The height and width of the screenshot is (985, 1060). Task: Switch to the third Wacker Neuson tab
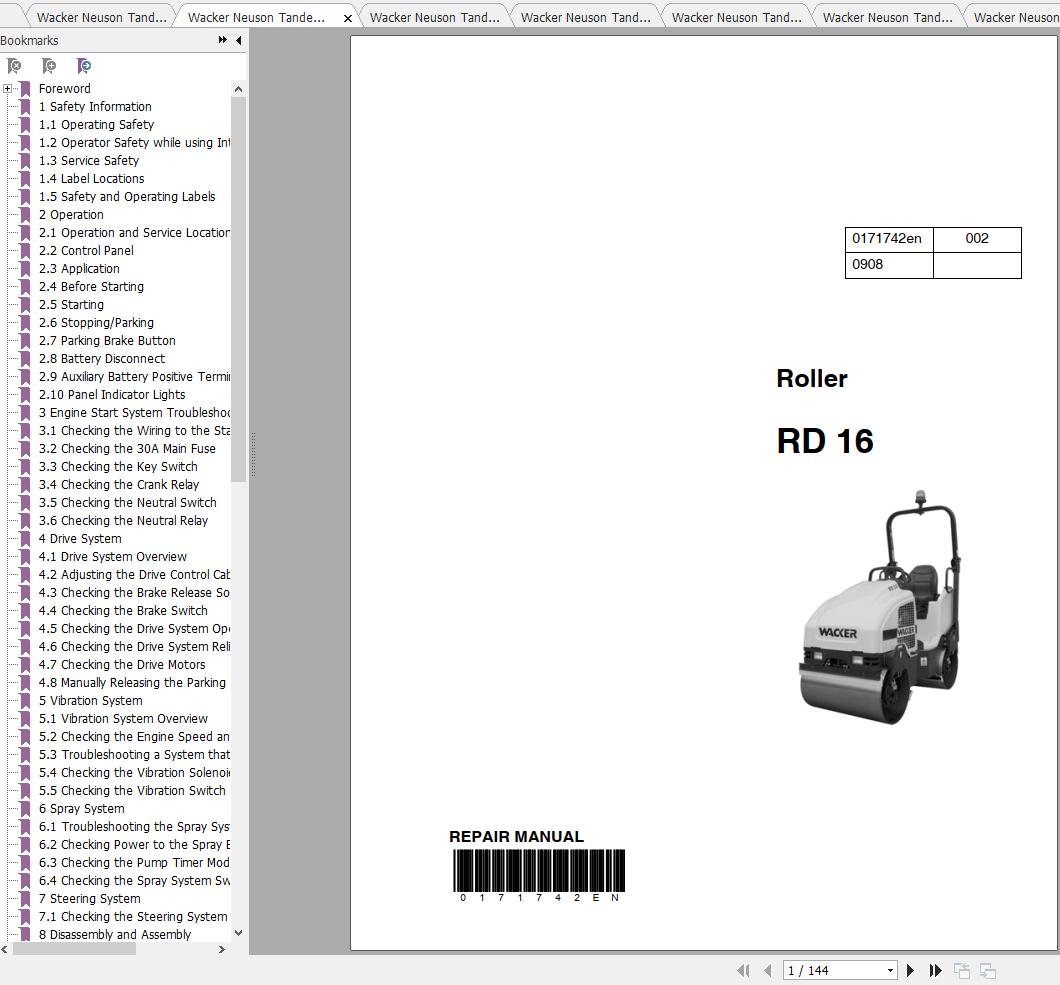coord(434,18)
